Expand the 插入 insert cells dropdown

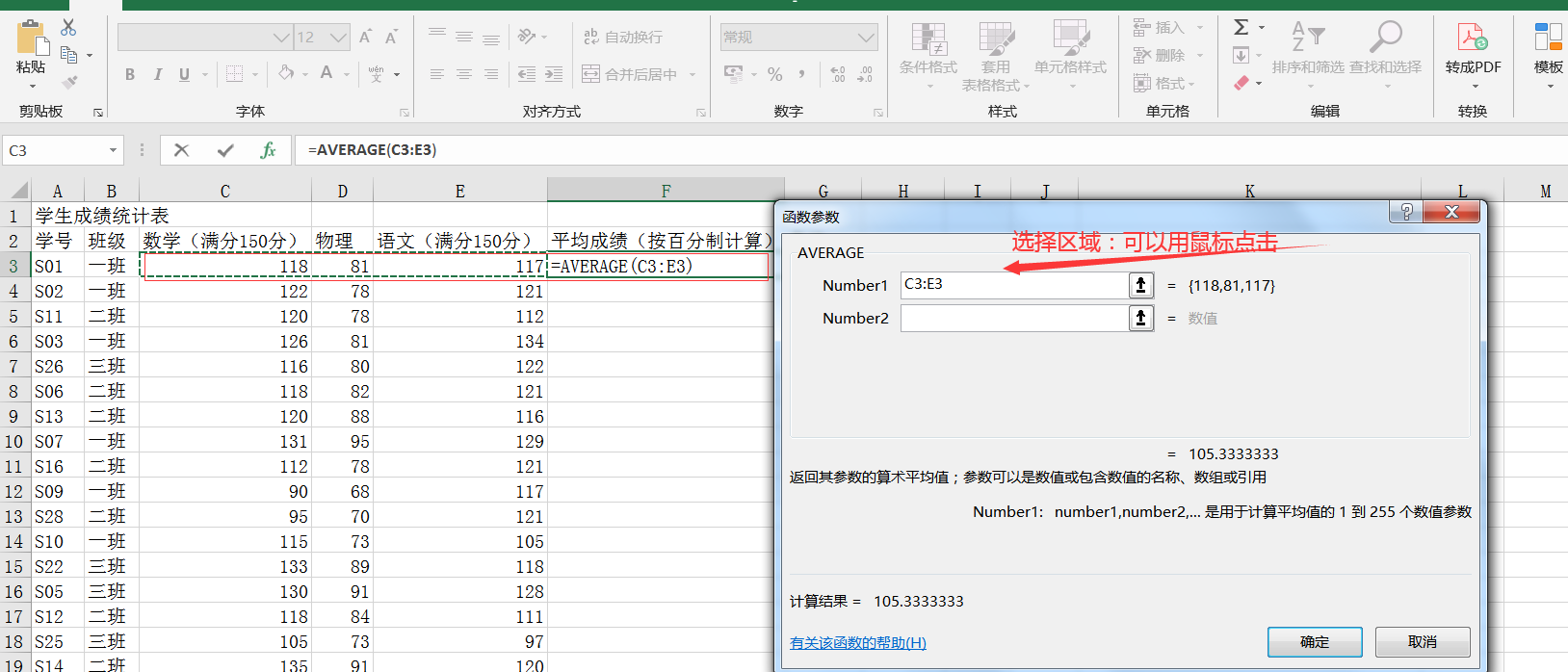coord(1200,28)
